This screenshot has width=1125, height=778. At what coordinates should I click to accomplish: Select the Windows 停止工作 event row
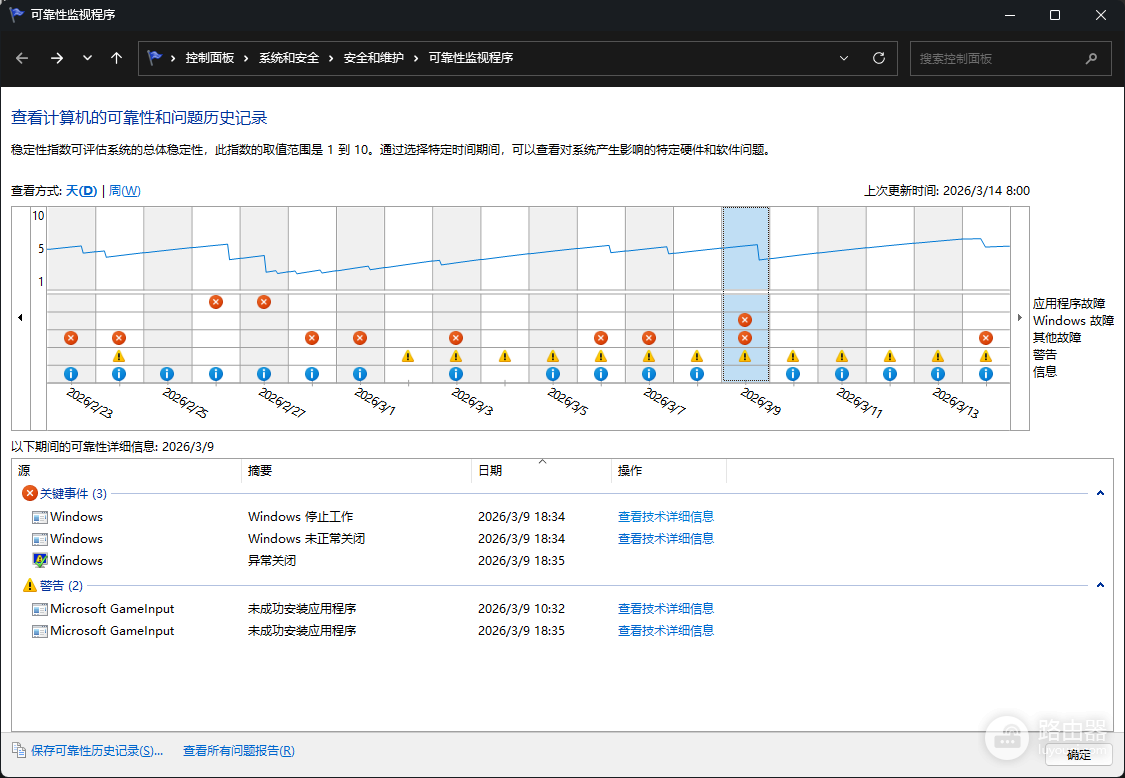click(562, 517)
